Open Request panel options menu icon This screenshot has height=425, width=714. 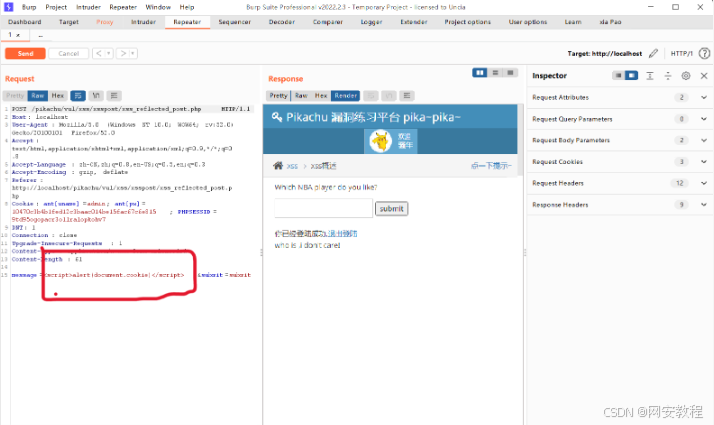[x=114, y=96]
